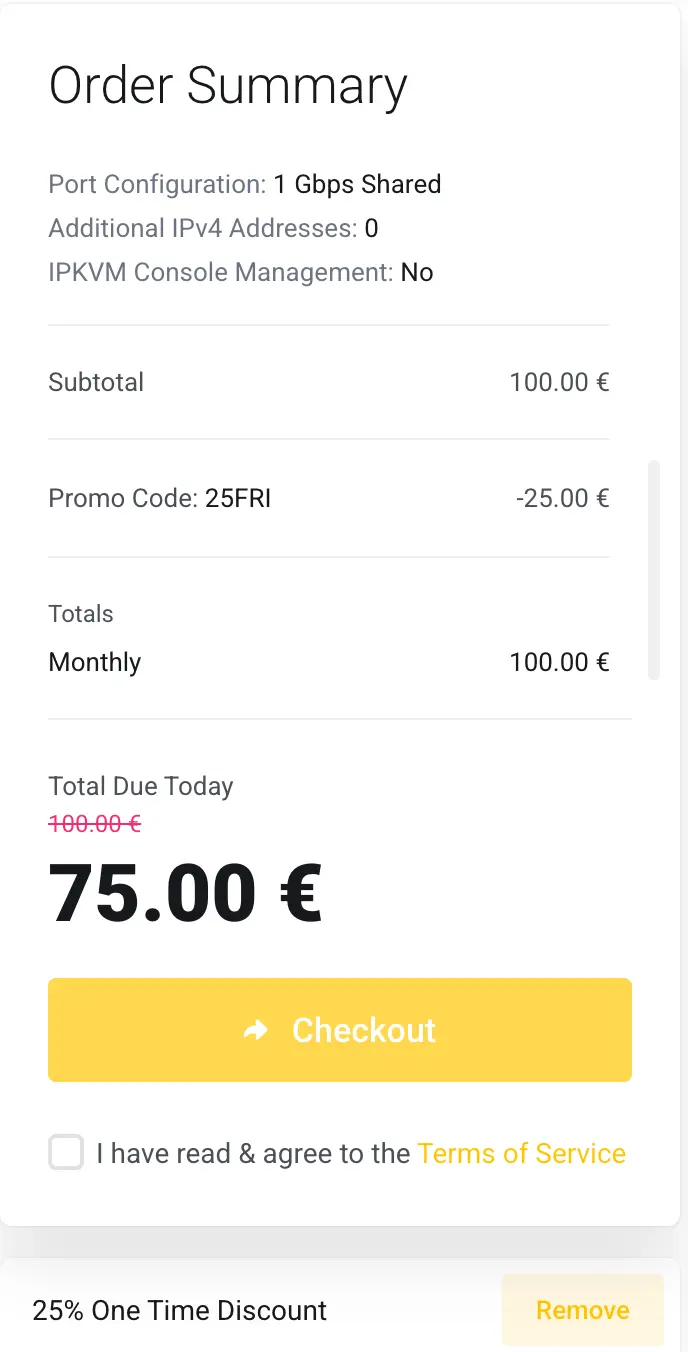Click the IPKVM Console Management line

click(240, 272)
